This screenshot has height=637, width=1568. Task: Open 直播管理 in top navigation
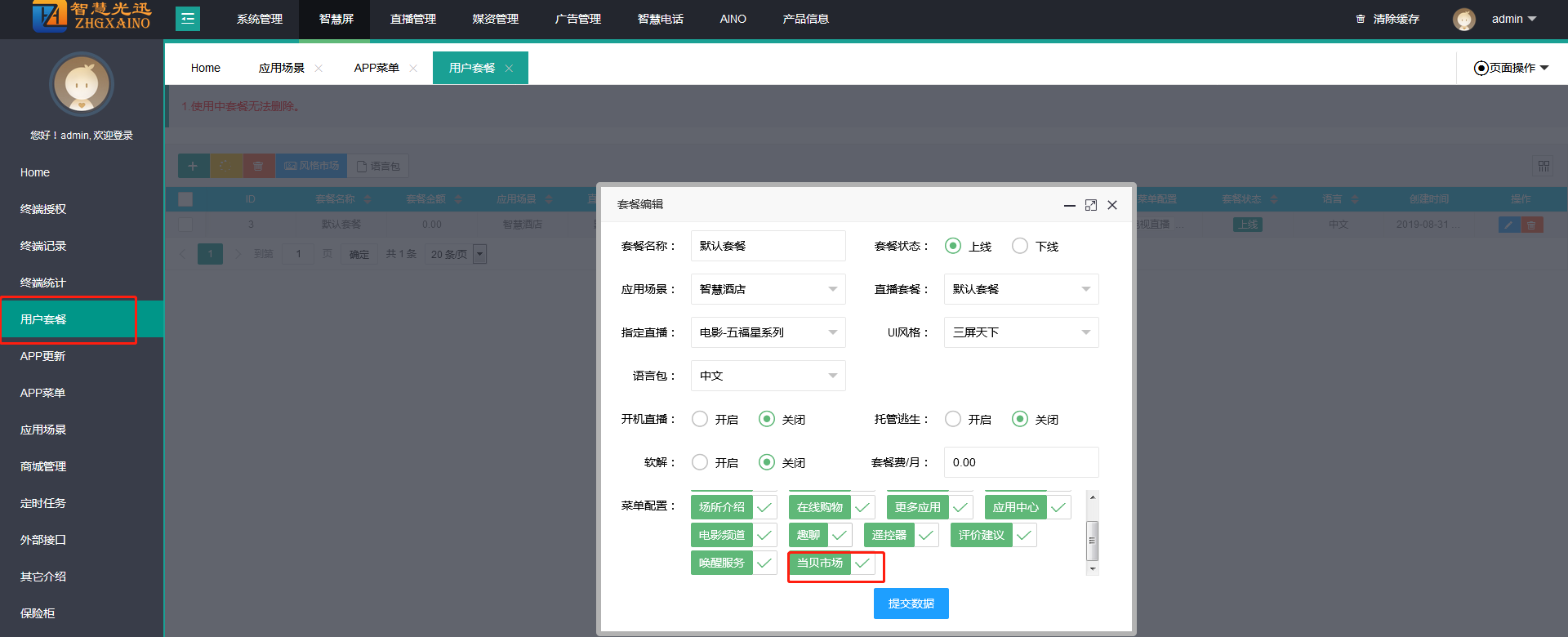[x=413, y=19]
